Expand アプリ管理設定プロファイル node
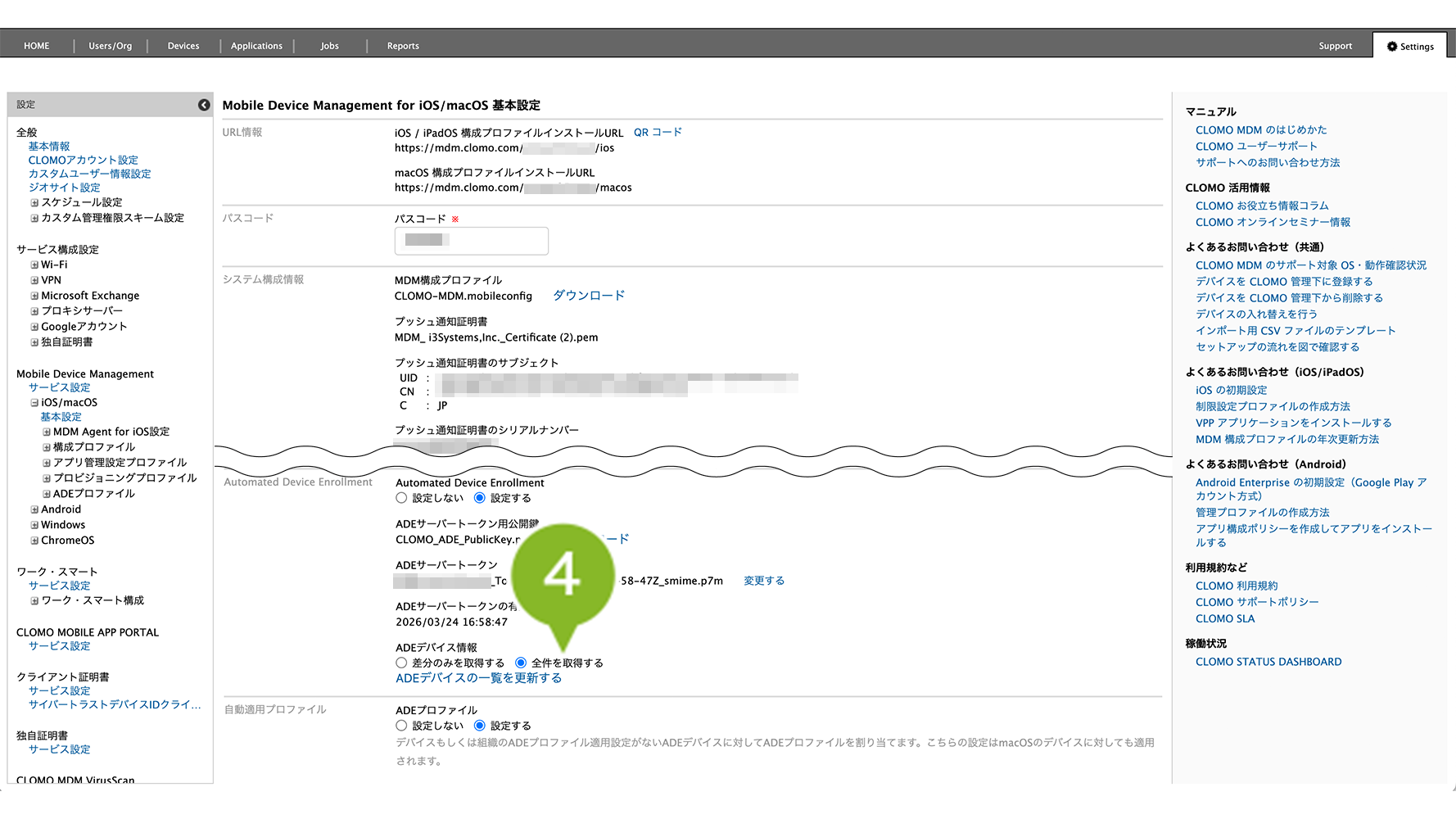 coord(47,463)
